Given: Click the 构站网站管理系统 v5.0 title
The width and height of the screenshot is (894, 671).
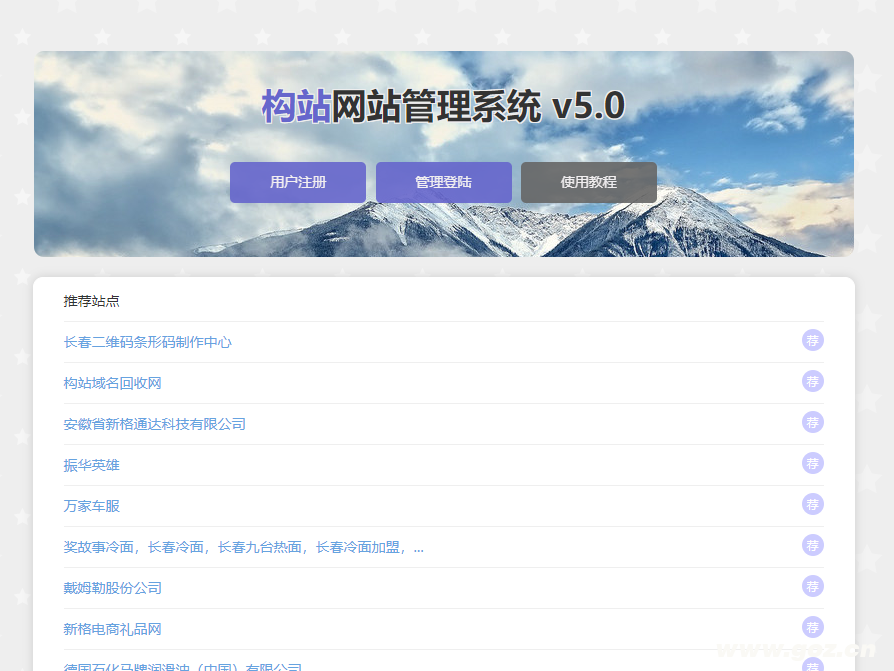Looking at the screenshot, I should (x=443, y=106).
